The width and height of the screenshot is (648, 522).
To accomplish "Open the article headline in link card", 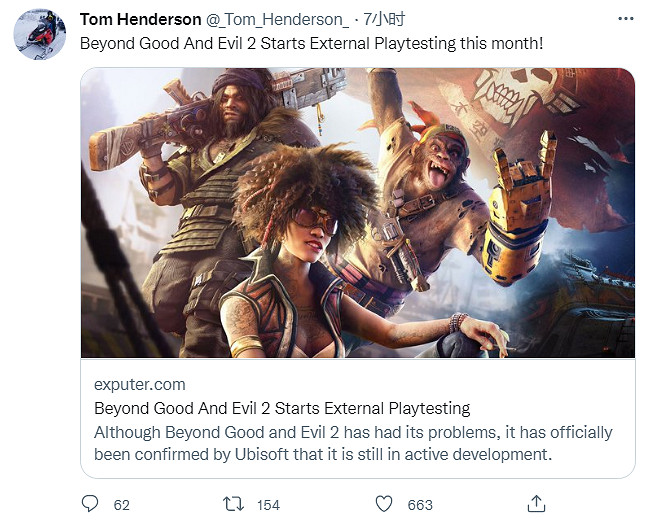I will coord(281,408).
